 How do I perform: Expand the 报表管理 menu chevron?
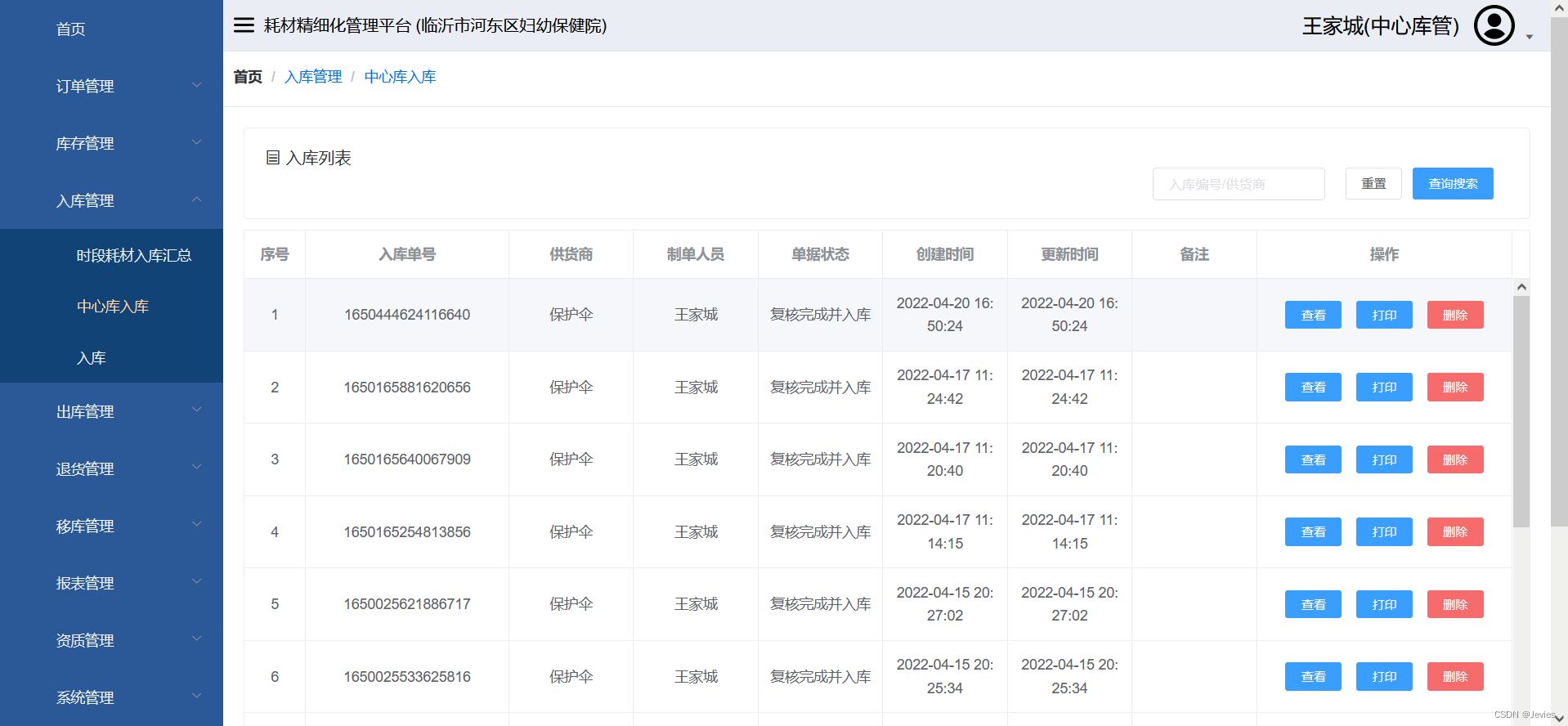[196, 582]
